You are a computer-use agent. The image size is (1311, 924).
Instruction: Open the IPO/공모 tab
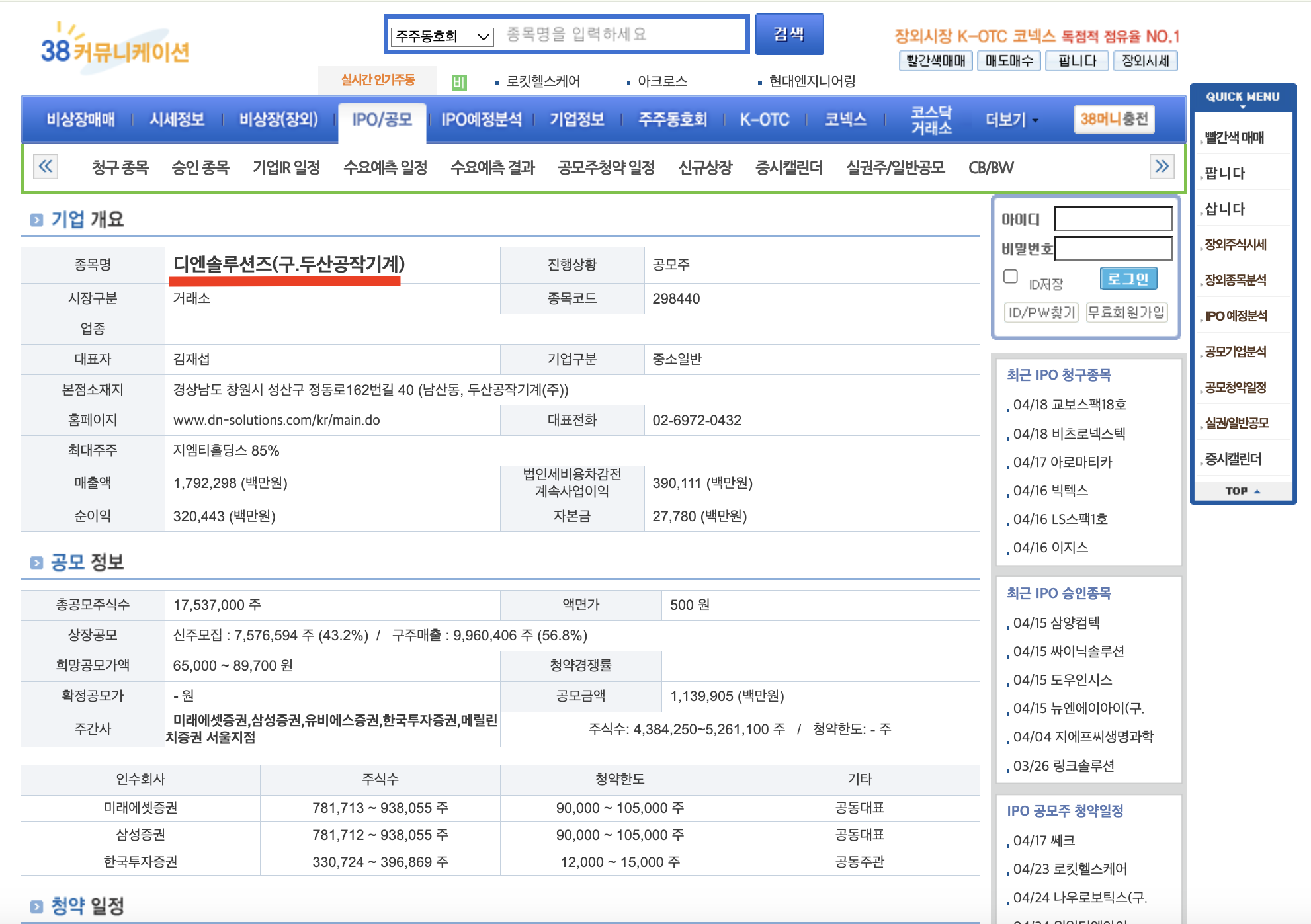pyautogui.click(x=382, y=120)
